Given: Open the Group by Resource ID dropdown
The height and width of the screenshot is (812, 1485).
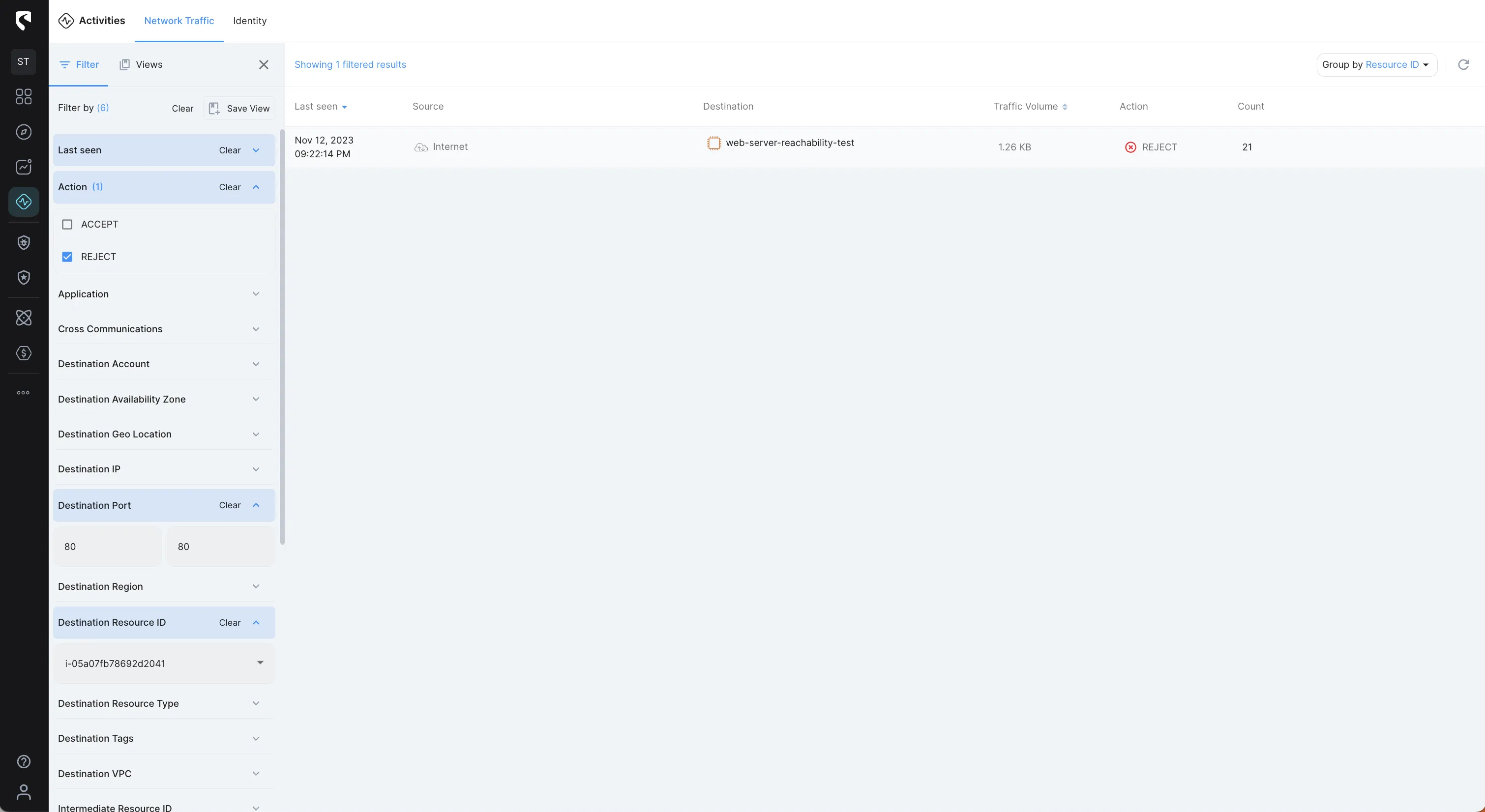Looking at the screenshot, I should pyautogui.click(x=1377, y=64).
